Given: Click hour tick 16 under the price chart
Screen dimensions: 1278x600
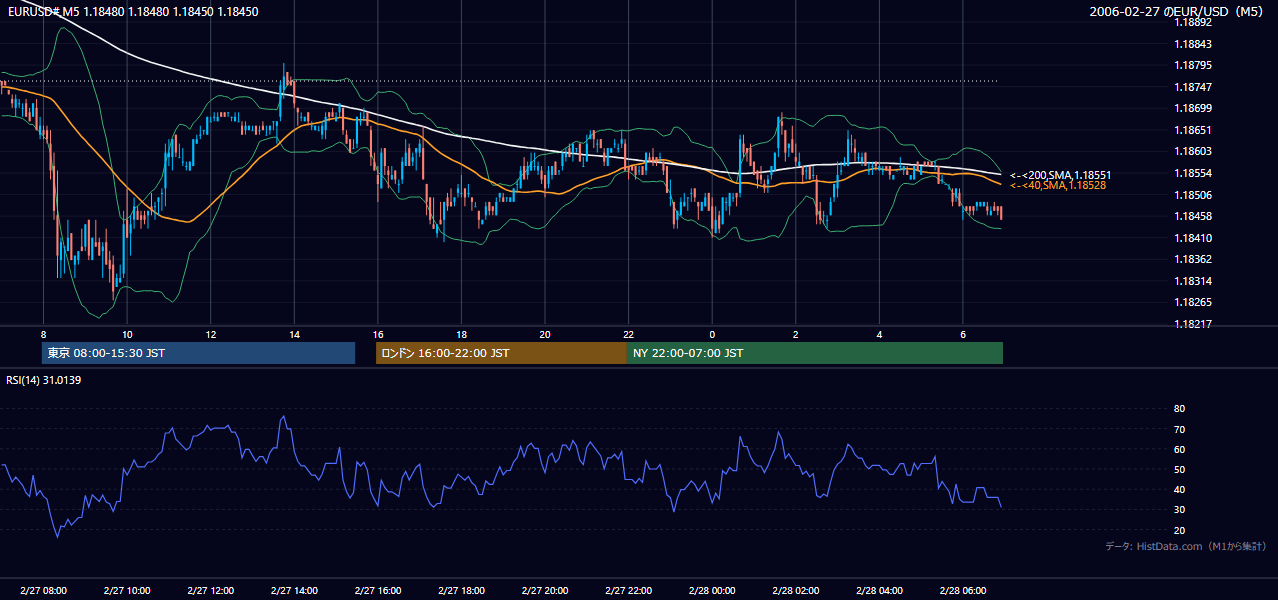Looking at the screenshot, I should pyautogui.click(x=377, y=334).
